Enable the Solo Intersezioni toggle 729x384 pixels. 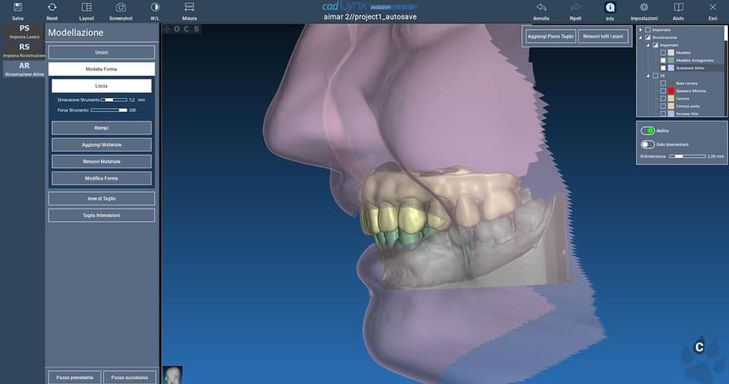point(648,145)
